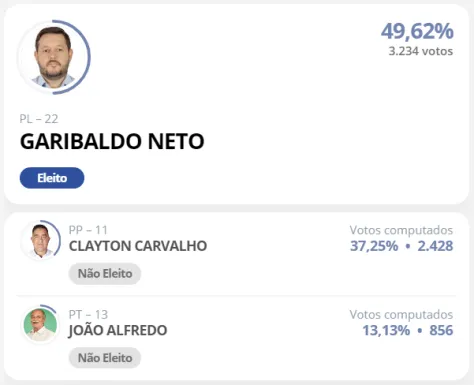The image size is (474, 385).
Task: Click Votos computados label for Clayton Carvalho
Action: 401,230
